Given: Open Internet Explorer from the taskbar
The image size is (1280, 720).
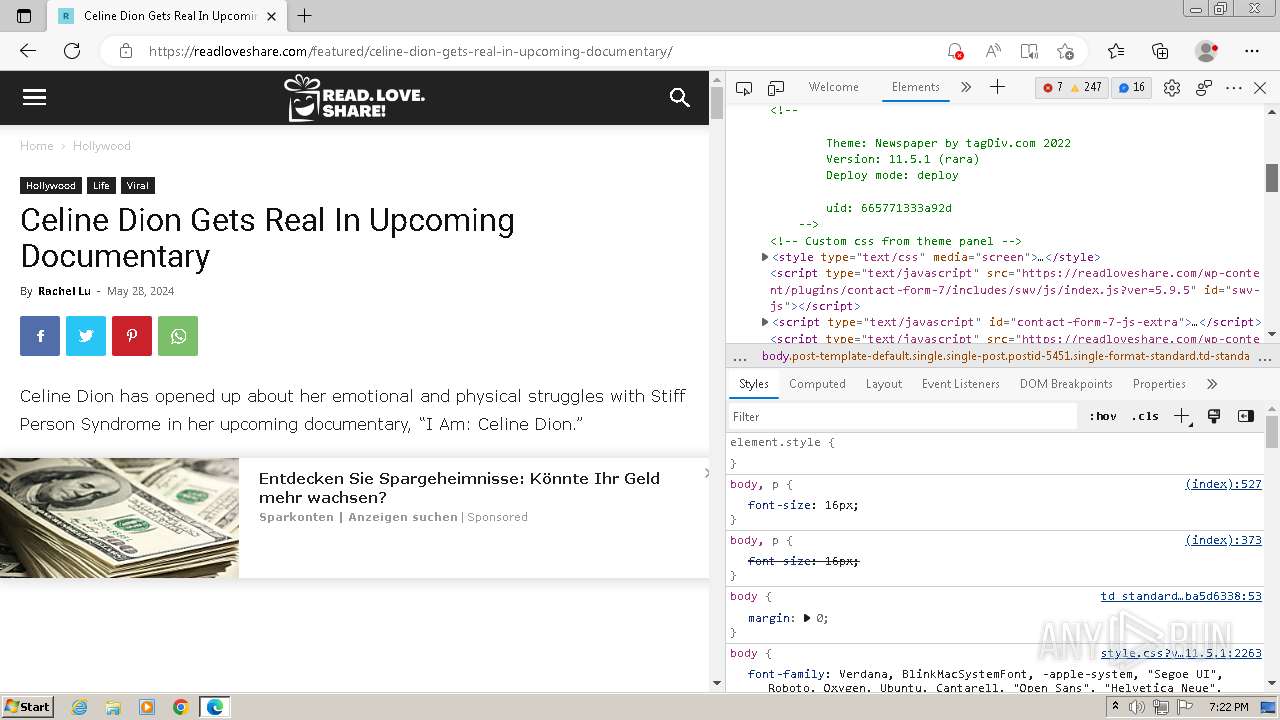Looking at the screenshot, I should [x=79, y=707].
